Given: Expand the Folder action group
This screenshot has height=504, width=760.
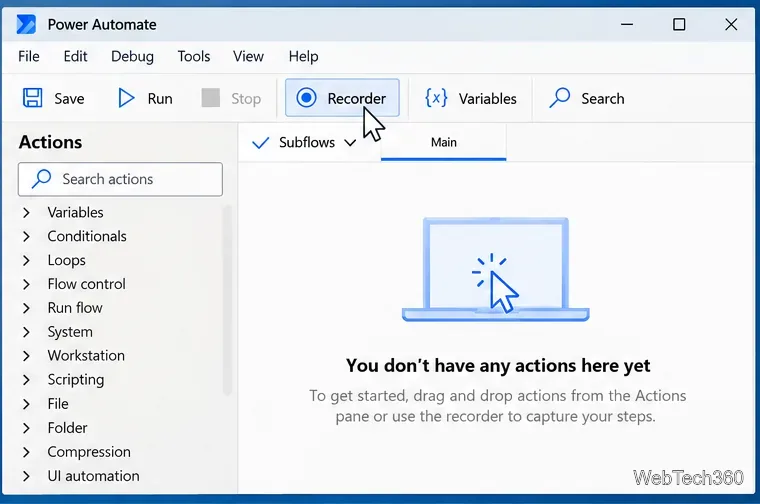Looking at the screenshot, I should point(27,428).
